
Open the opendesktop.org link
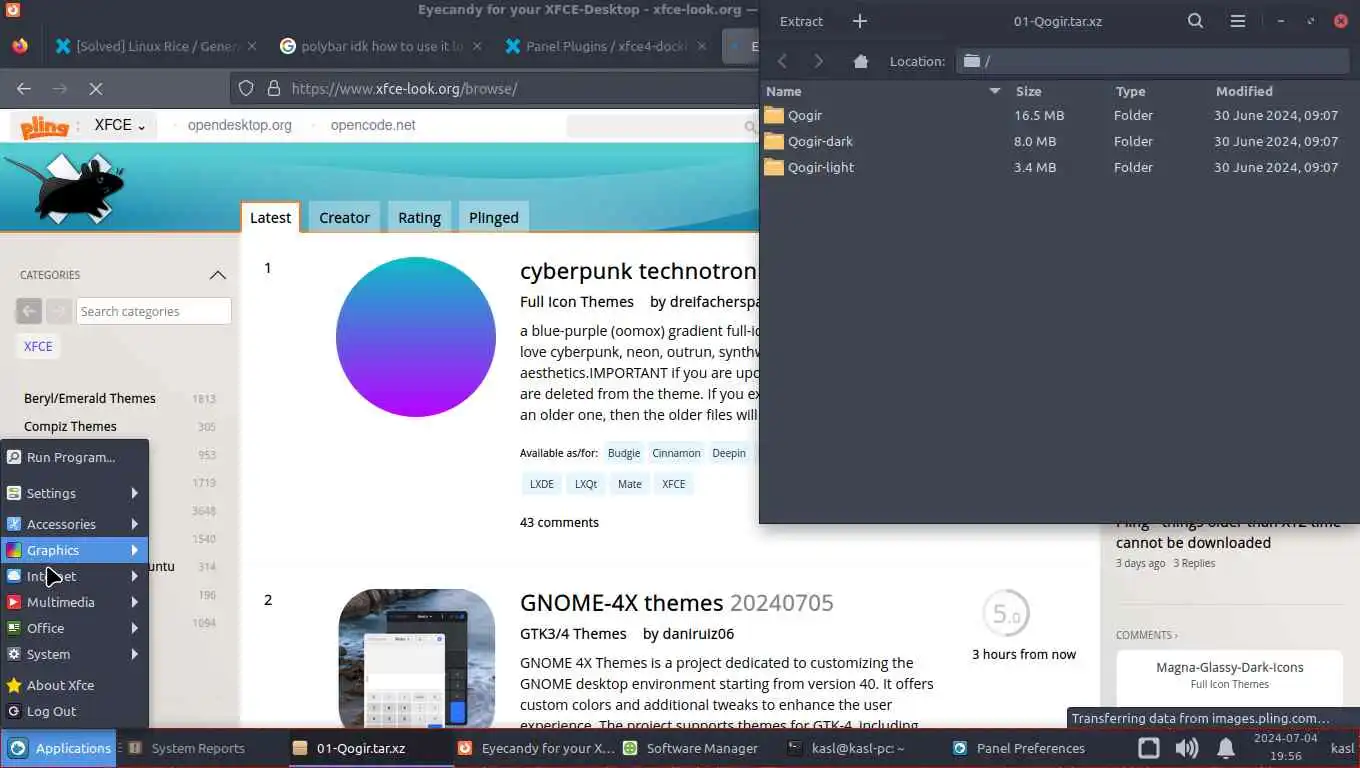coord(240,125)
